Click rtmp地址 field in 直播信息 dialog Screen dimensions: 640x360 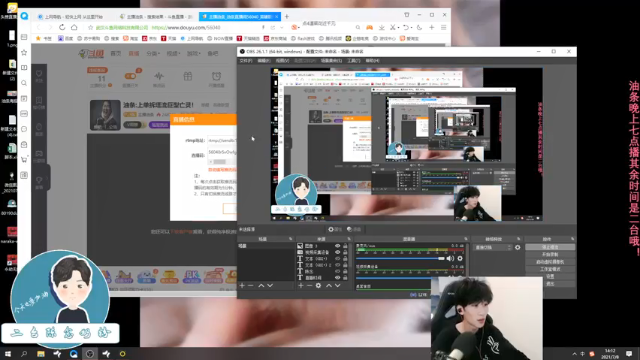click(x=222, y=140)
